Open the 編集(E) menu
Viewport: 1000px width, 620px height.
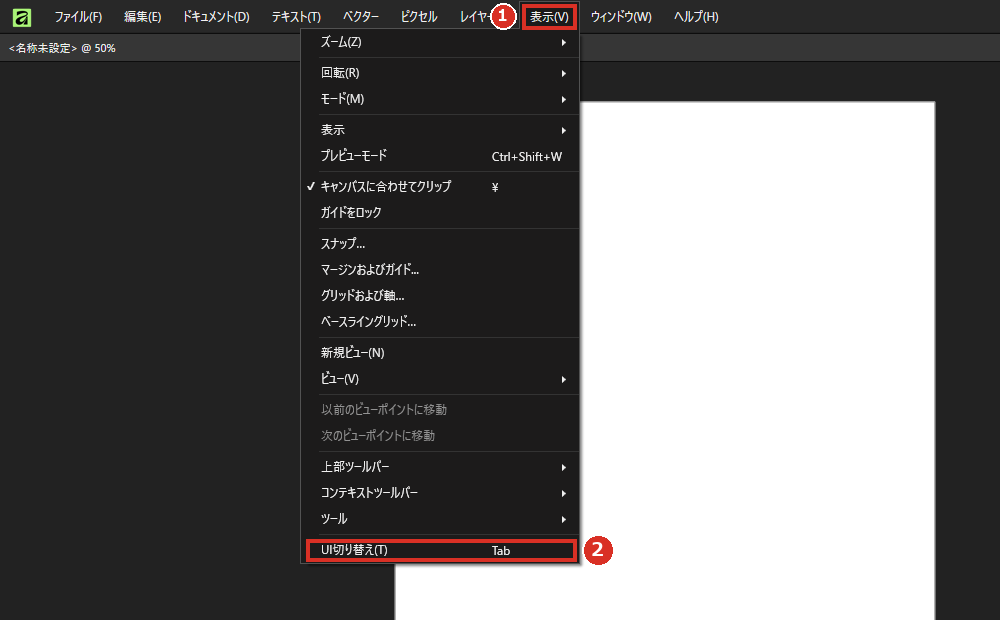(x=142, y=17)
